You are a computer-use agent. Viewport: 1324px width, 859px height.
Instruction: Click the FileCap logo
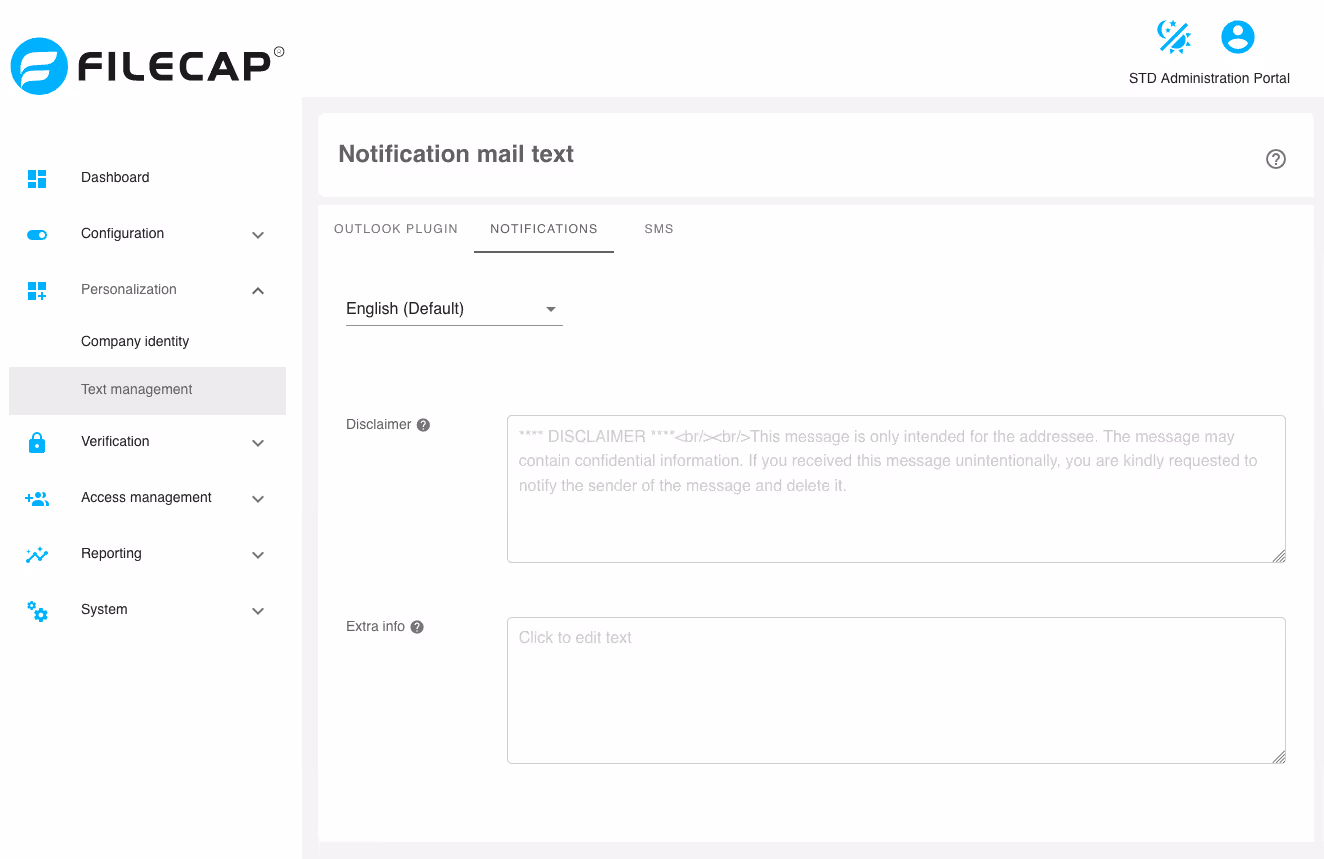click(147, 66)
